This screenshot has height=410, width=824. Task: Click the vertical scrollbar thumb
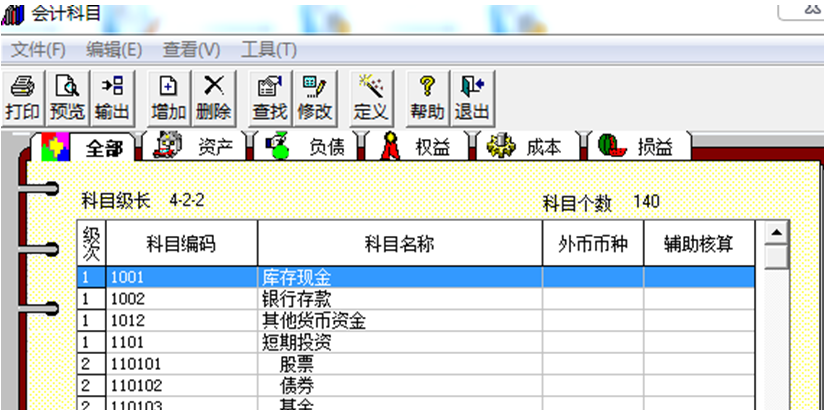(x=777, y=257)
